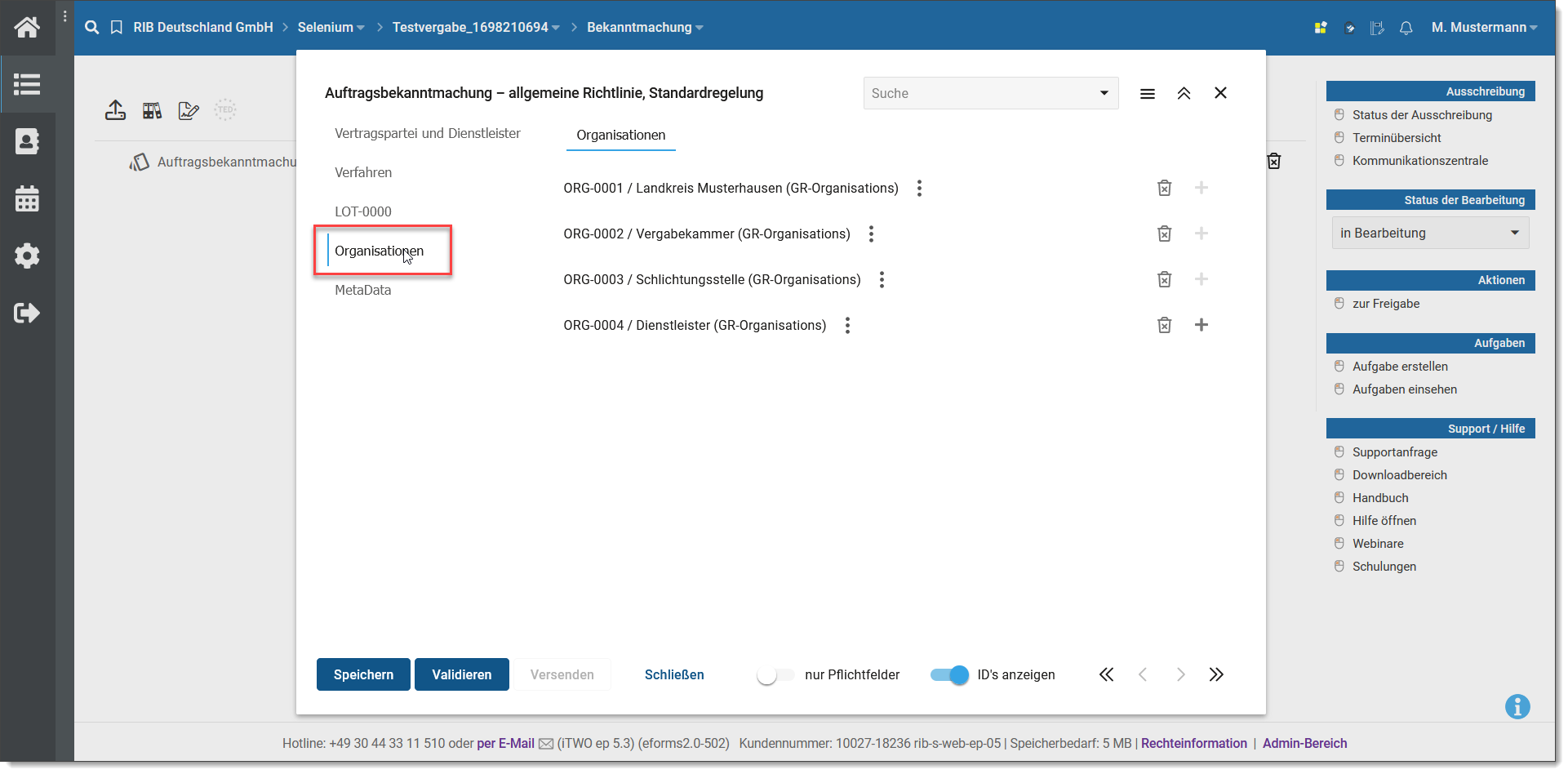Open the calendar sidebar icon
This screenshot has height=774, width=1568.
pos(27,198)
